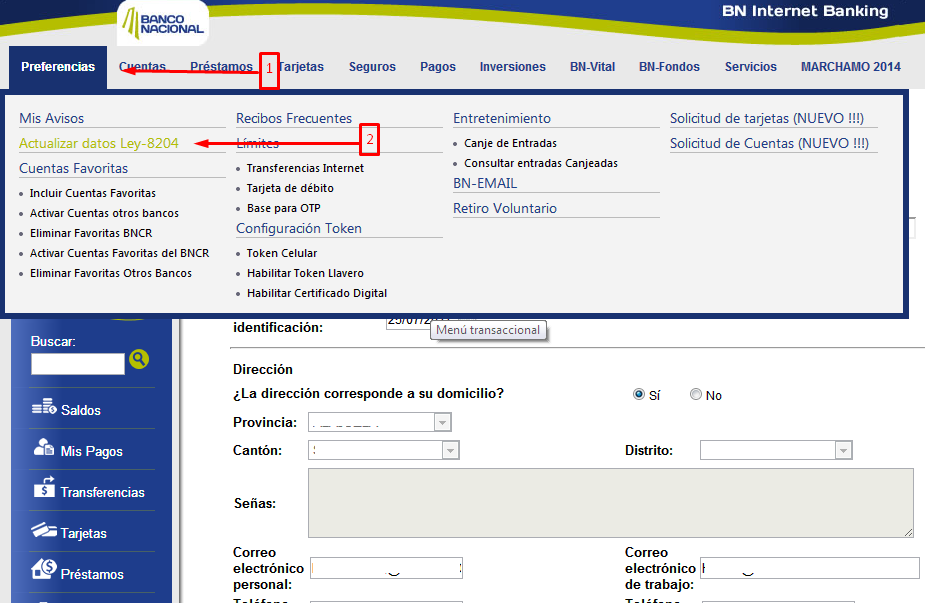
Task: Open Base para OTP option
Action: 284,208
